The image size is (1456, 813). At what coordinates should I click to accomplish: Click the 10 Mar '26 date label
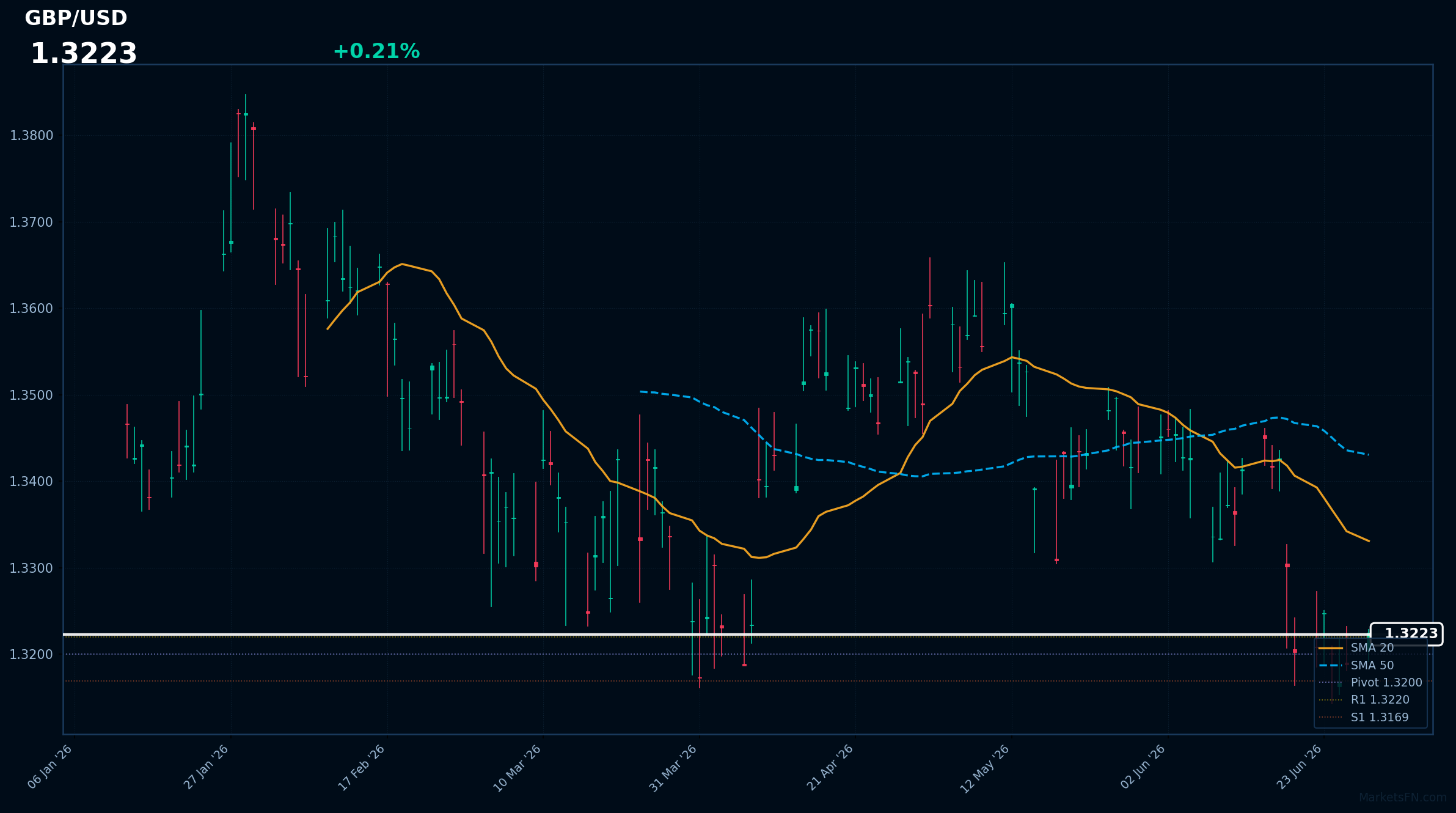pos(518,768)
